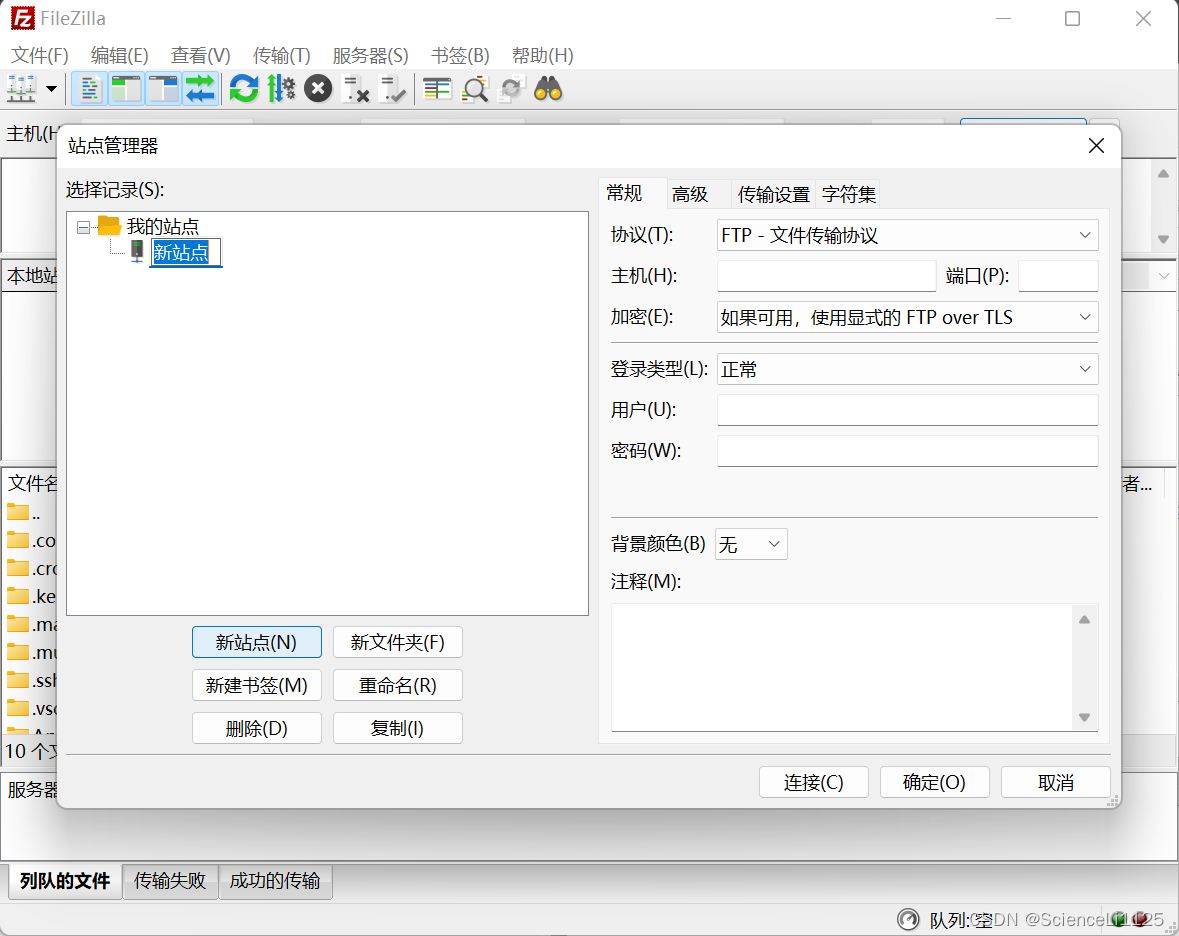Select the 我的站点 folder entry
Viewport: 1179px width, 936px height.
162,226
